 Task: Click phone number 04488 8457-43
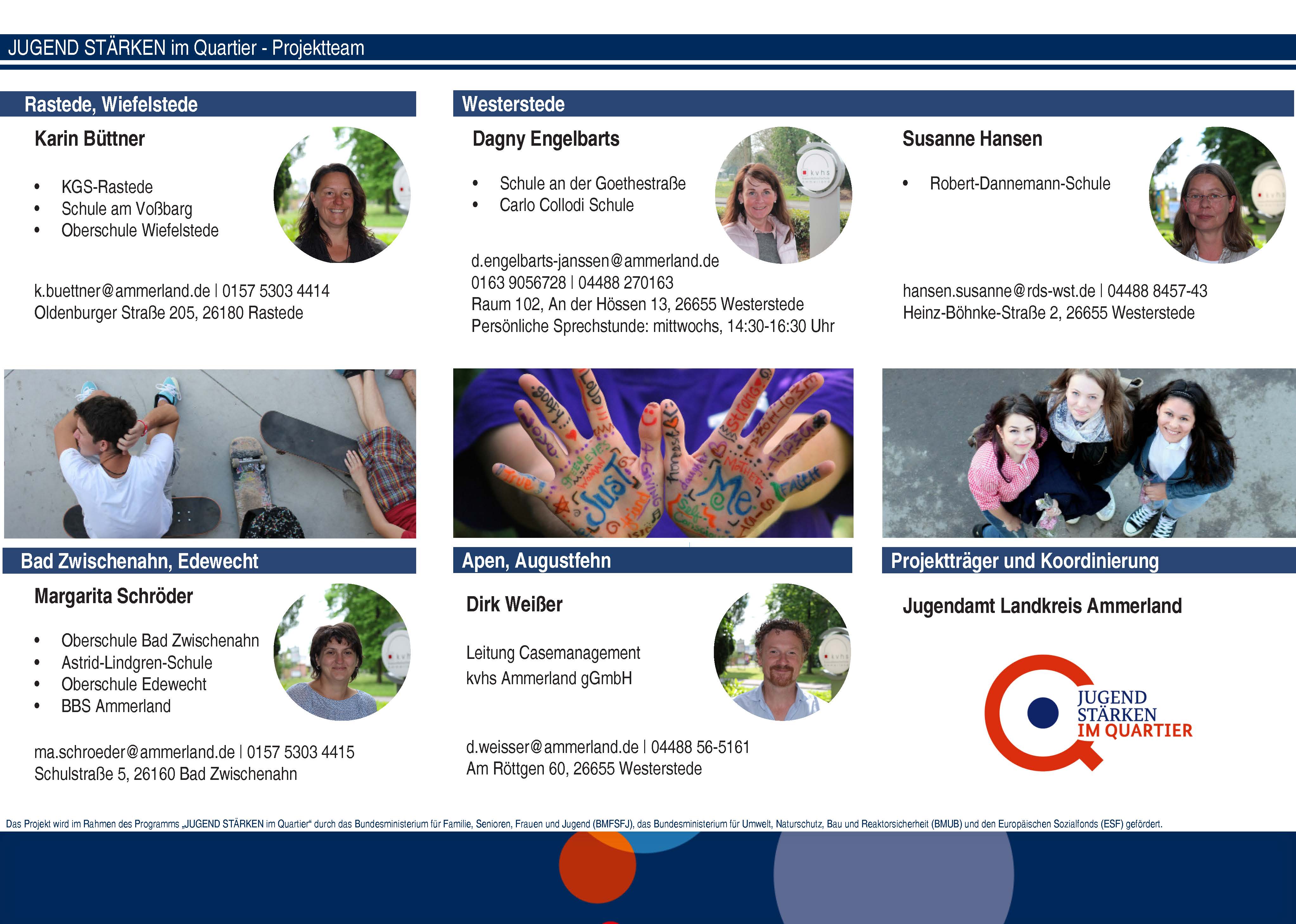pos(1157,291)
